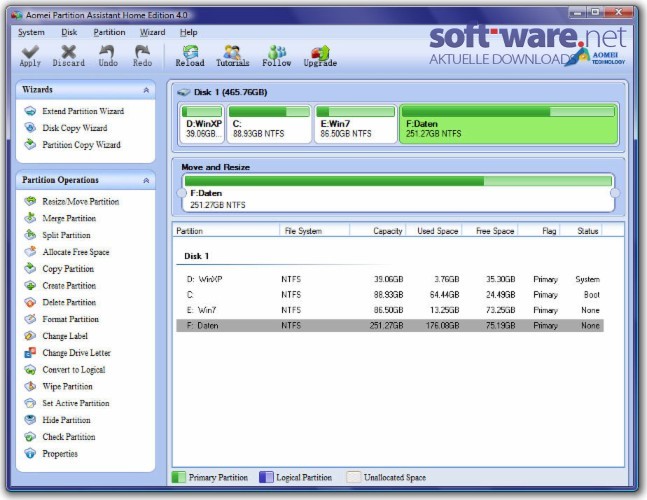The height and width of the screenshot is (500, 647).
Task: Open the Partition menu
Action: click(109, 32)
